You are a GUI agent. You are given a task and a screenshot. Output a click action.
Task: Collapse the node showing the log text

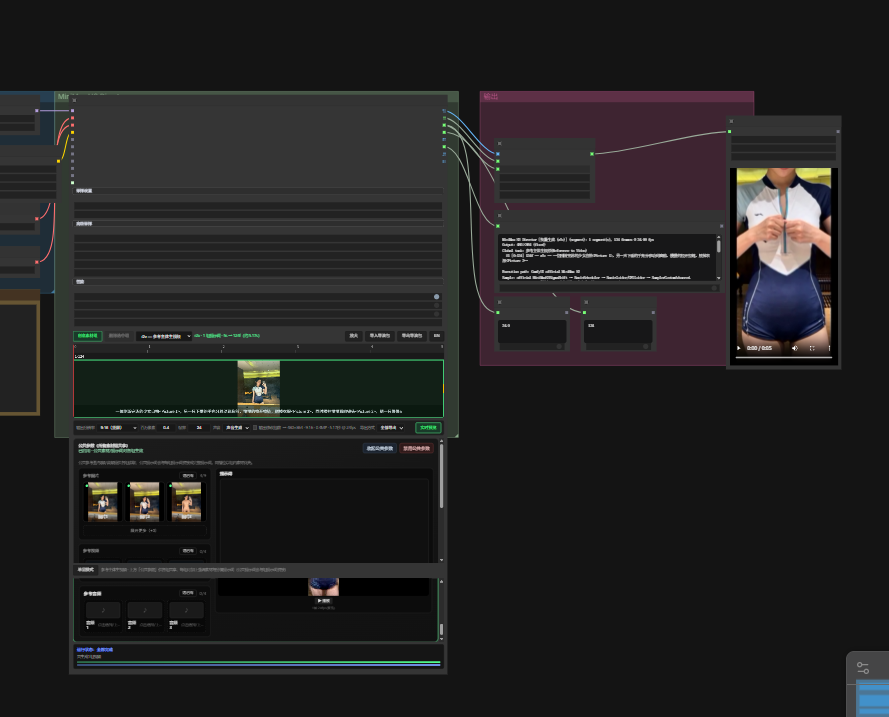(499, 215)
